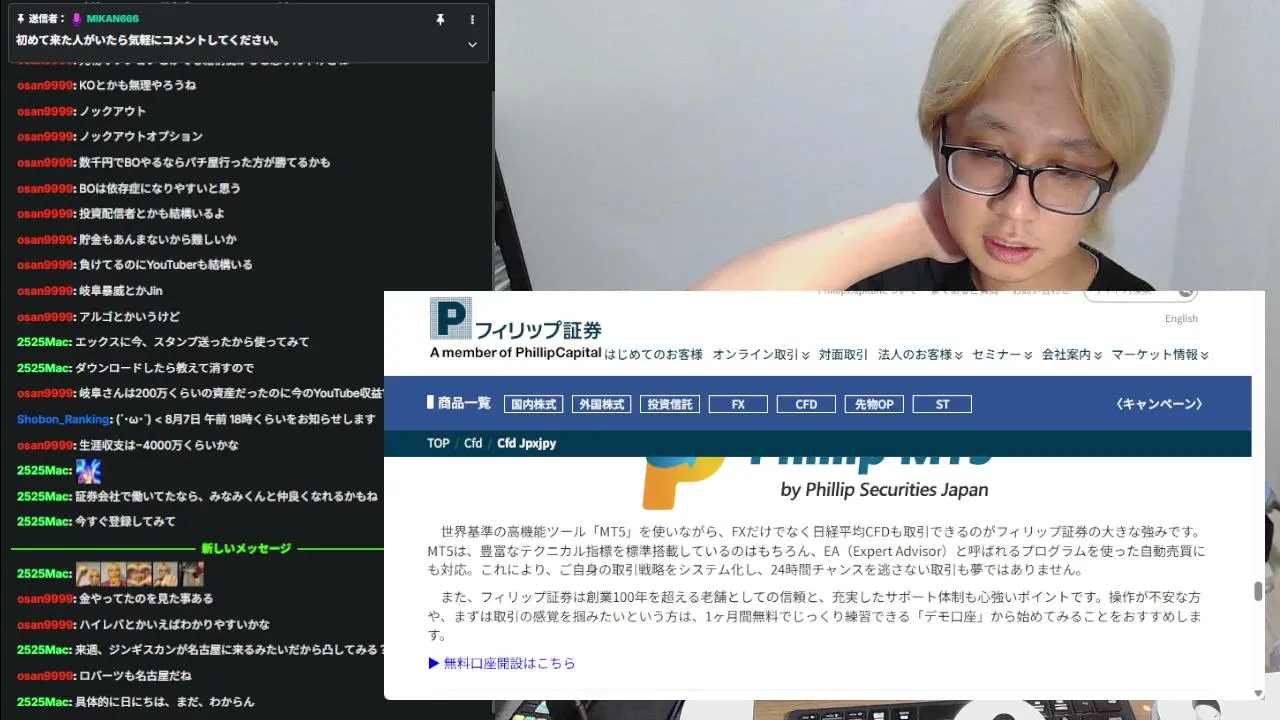Select the 投資信託 product button

point(670,404)
